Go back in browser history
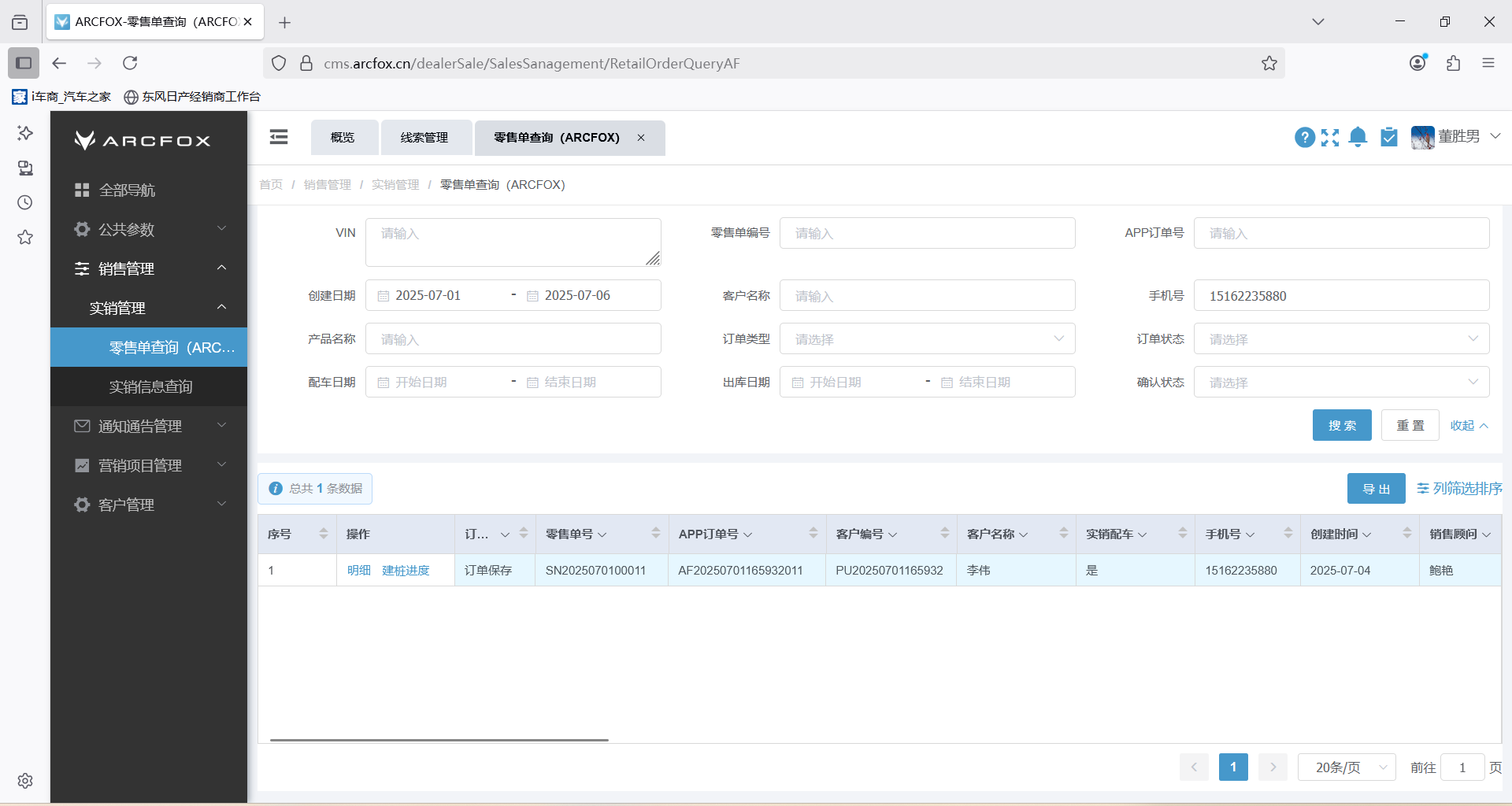 [x=59, y=63]
